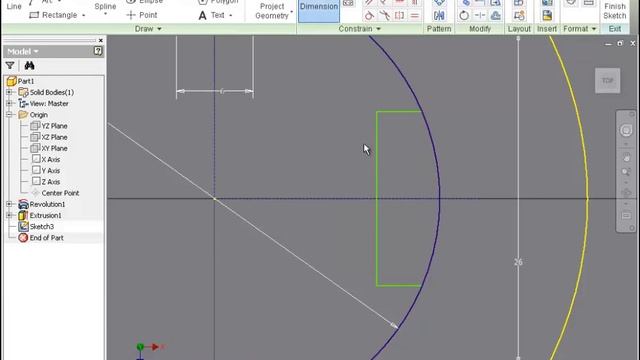The image size is (640, 360).
Task: Open the Pattern panel label
Action: coord(439,29)
